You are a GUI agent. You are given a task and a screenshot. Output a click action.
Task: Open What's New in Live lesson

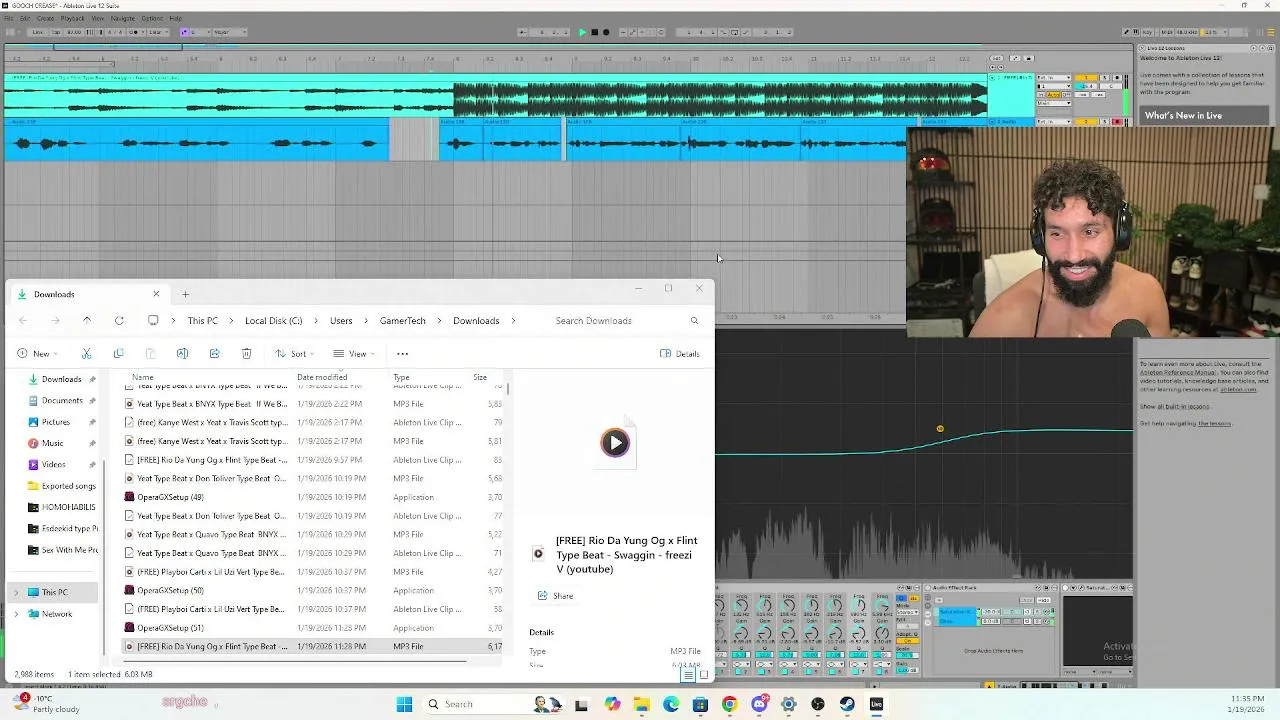(1204, 115)
